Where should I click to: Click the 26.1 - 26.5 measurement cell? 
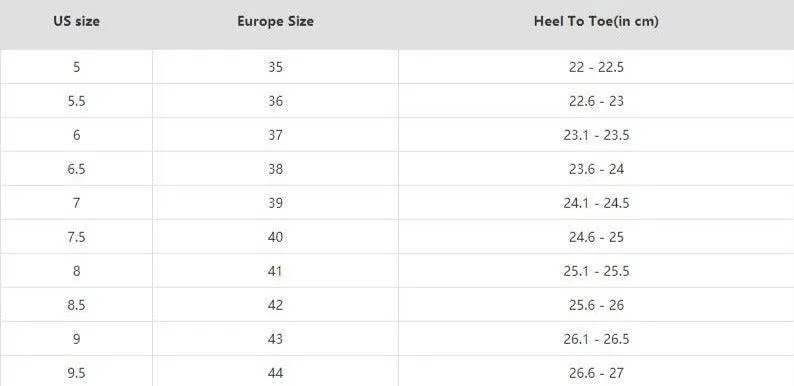click(x=596, y=338)
